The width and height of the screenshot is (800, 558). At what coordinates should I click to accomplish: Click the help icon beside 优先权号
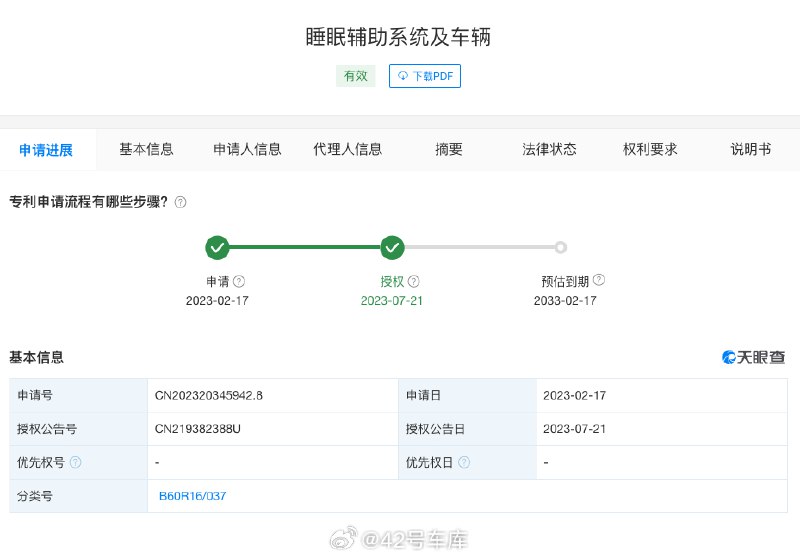point(76,462)
